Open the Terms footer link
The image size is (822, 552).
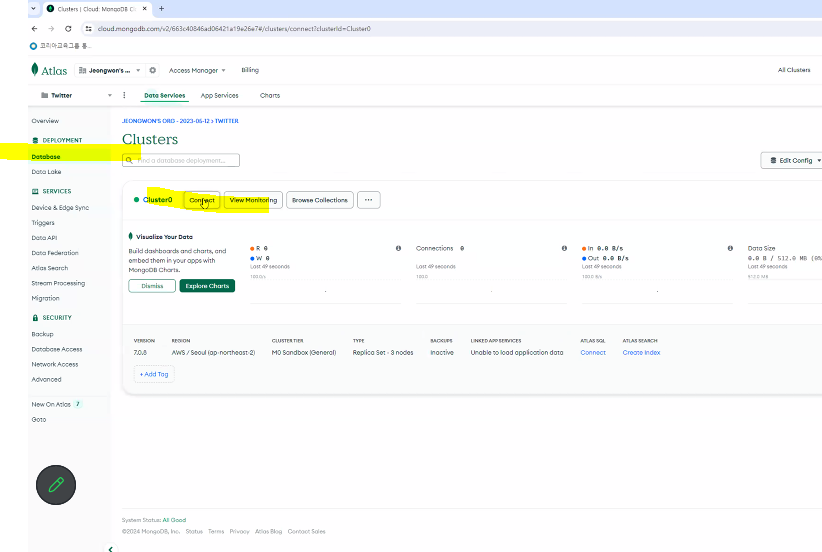point(216,532)
